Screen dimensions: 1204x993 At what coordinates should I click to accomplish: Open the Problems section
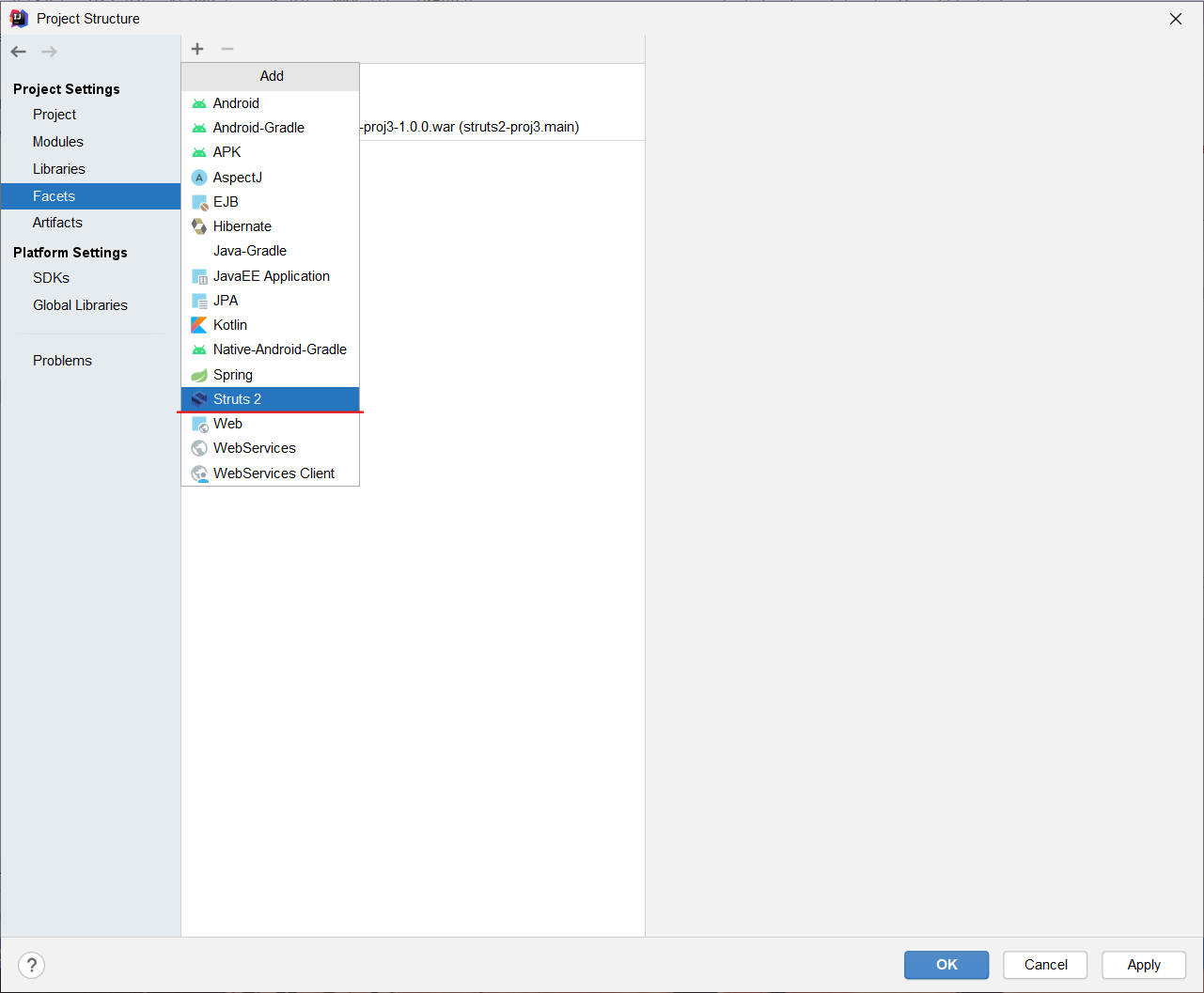pyautogui.click(x=90, y=361)
